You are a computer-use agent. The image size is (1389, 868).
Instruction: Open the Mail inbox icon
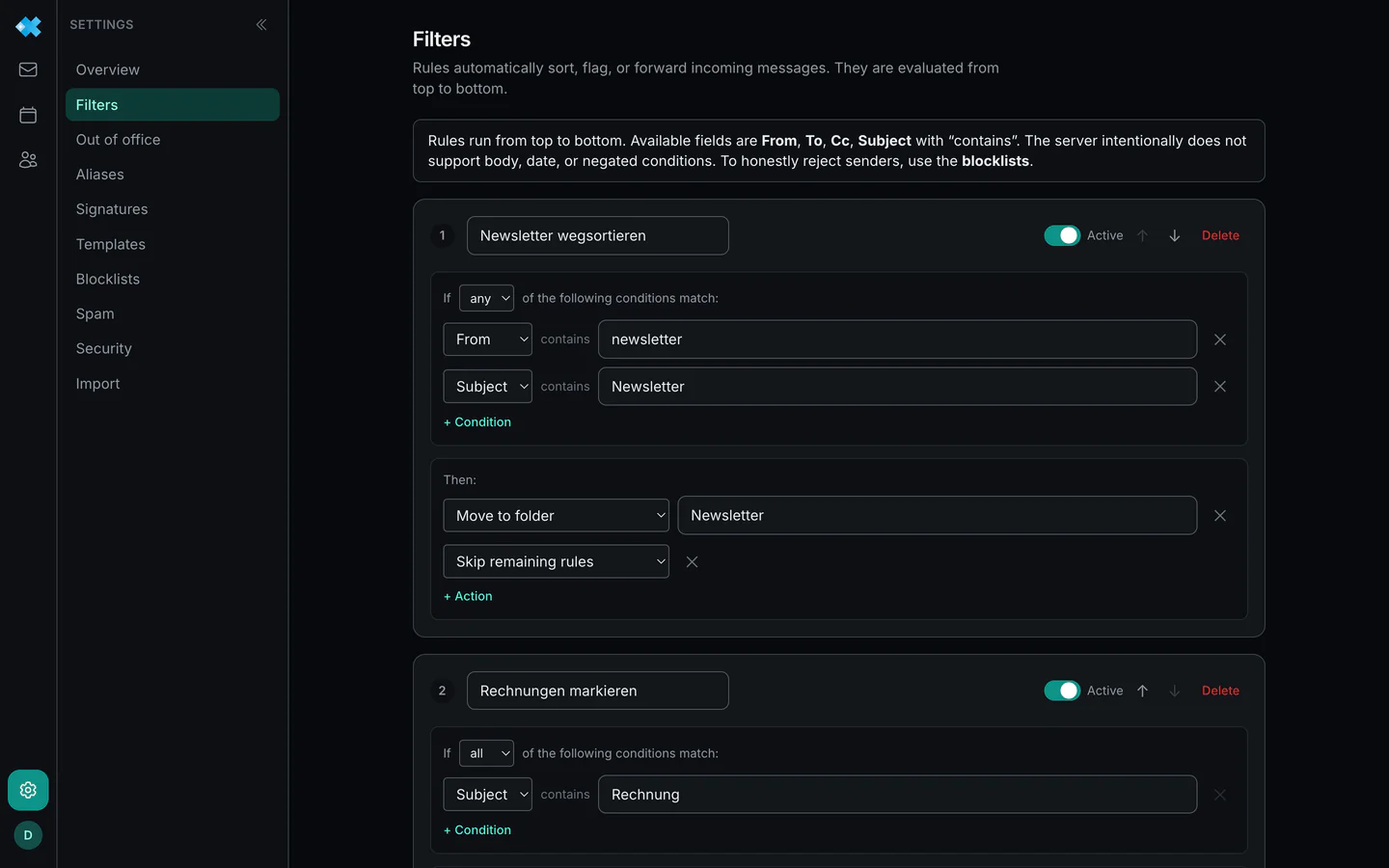click(28, 69)
